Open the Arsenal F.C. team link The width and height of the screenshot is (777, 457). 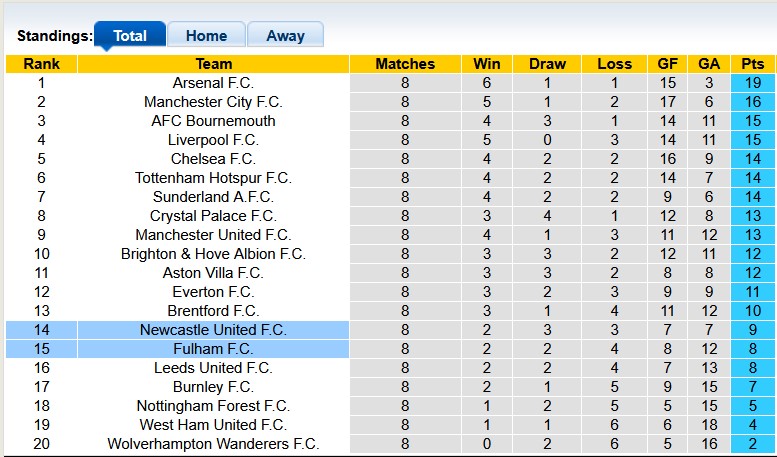click(213, 83)
